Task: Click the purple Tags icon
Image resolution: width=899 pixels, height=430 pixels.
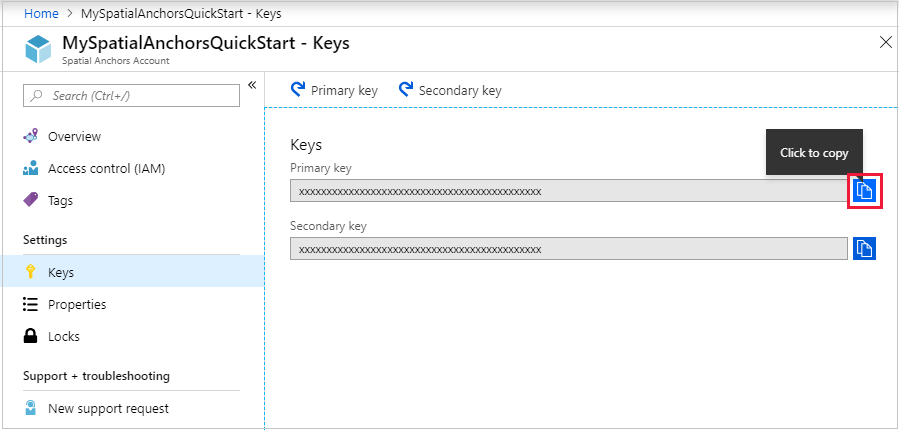Action: (30, 200)
